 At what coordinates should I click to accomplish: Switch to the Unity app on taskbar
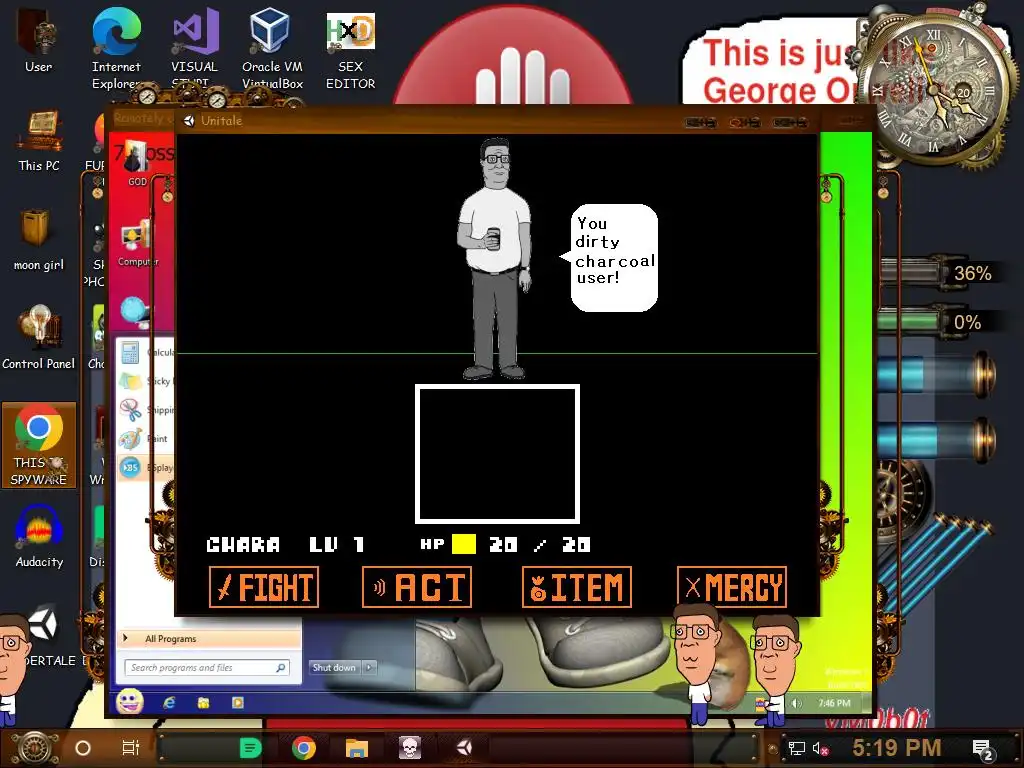[x=464, y=748]
